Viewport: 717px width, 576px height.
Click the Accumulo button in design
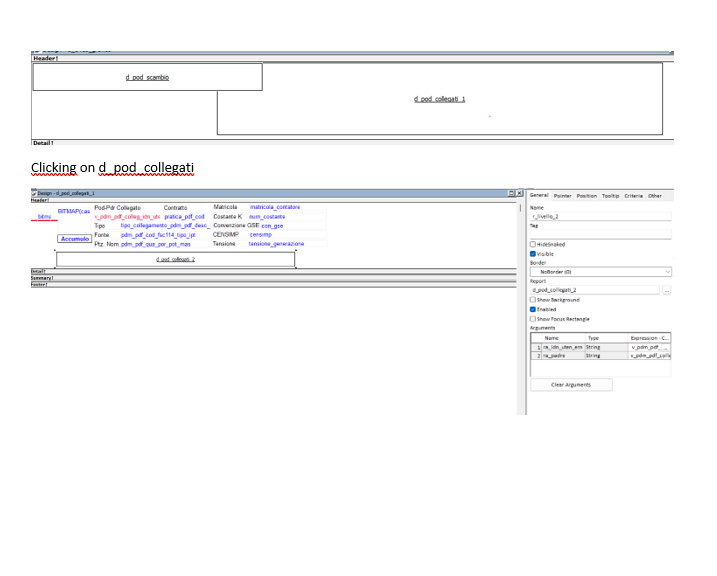pos(75,239)
